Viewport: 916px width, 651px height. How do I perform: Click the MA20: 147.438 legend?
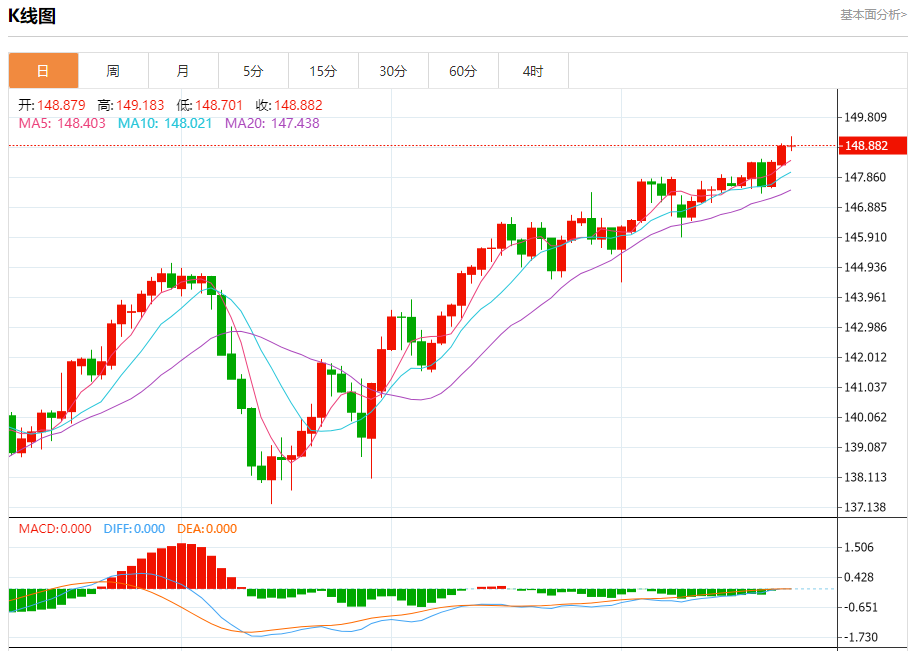(x=272, y=123)
